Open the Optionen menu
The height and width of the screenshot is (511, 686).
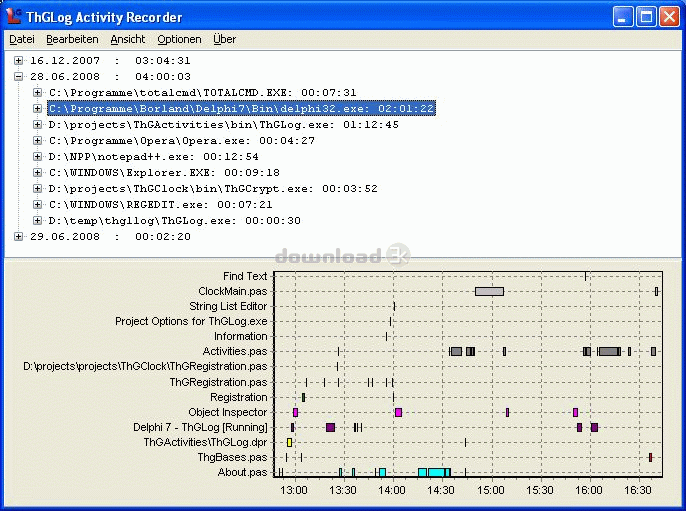[179, 39]
